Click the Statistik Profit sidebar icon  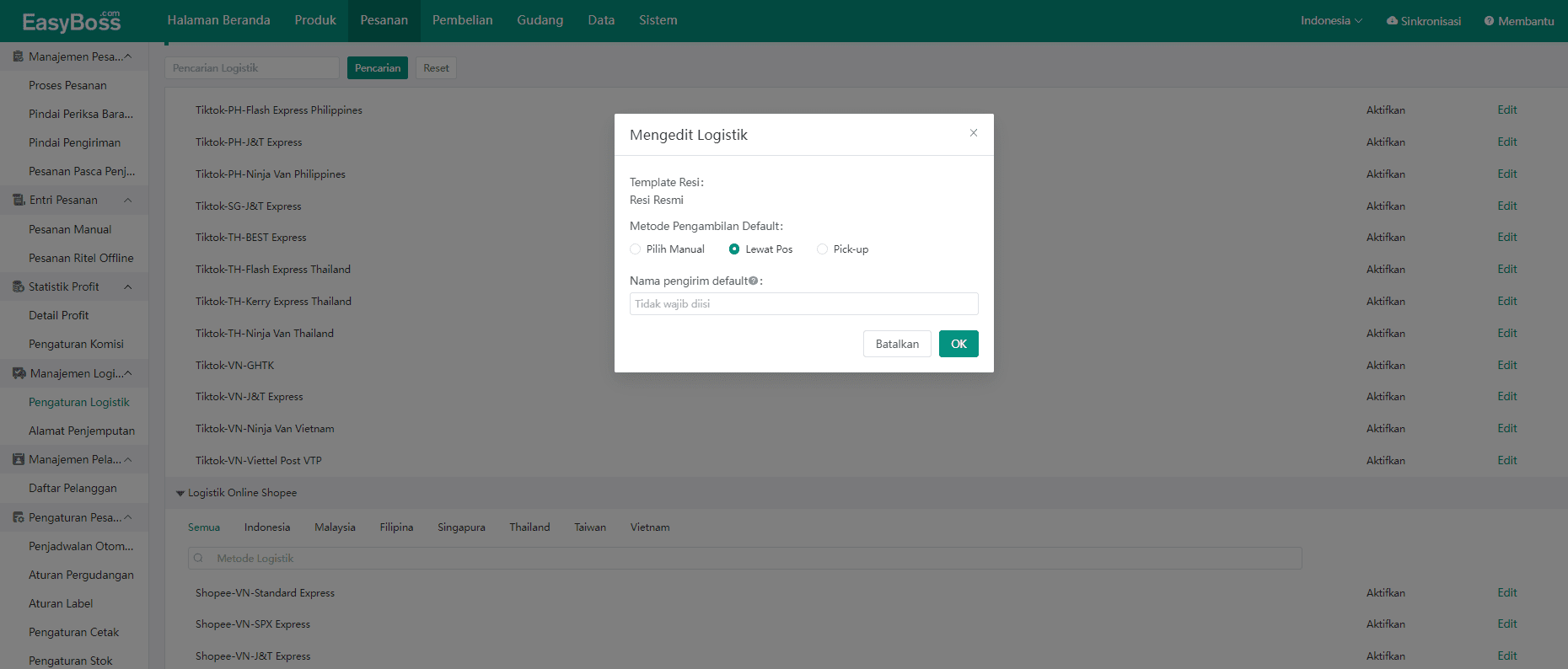click(x=18, y=286)
